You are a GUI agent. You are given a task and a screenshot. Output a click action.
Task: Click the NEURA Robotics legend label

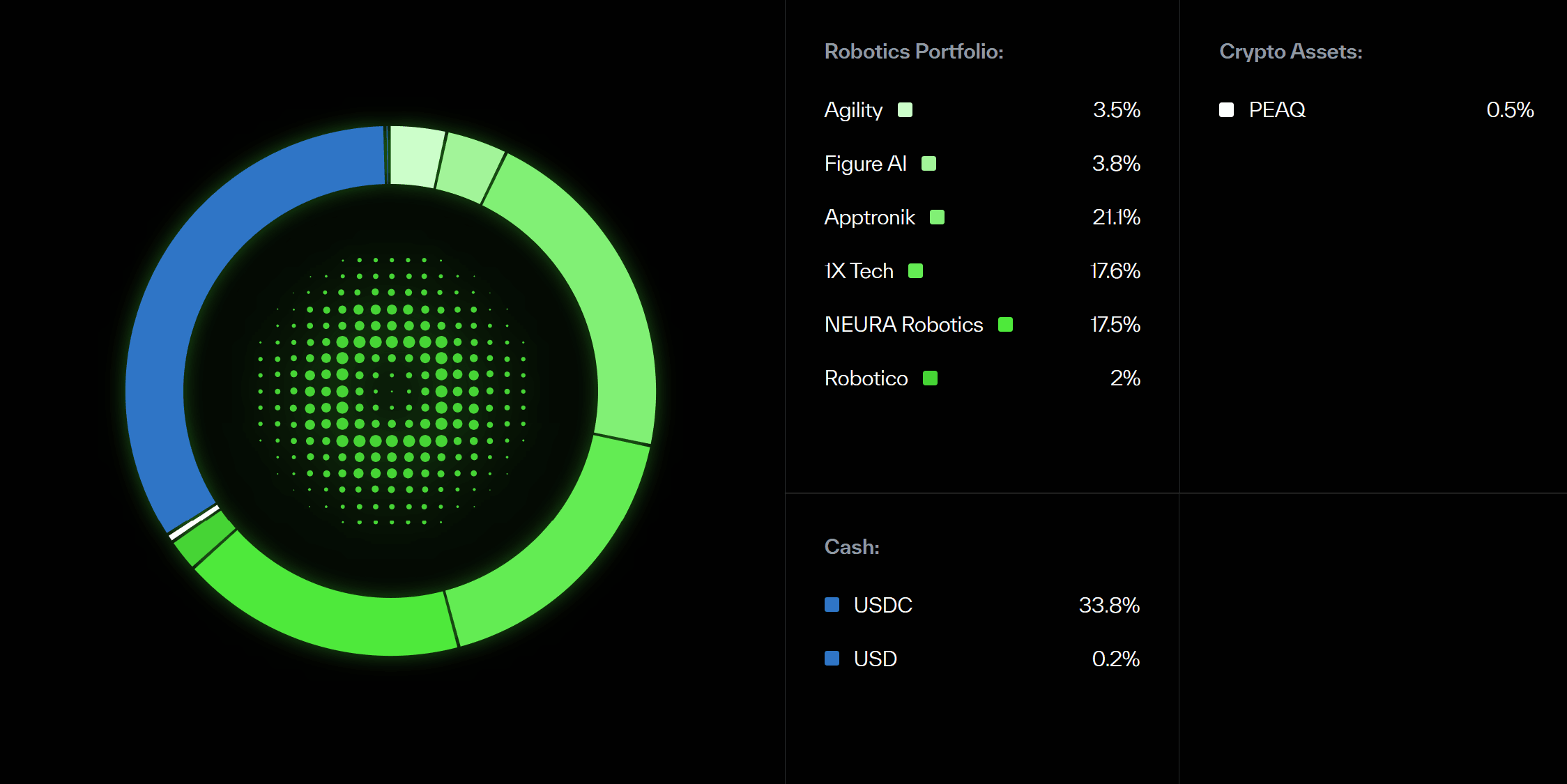pos(903,325)
